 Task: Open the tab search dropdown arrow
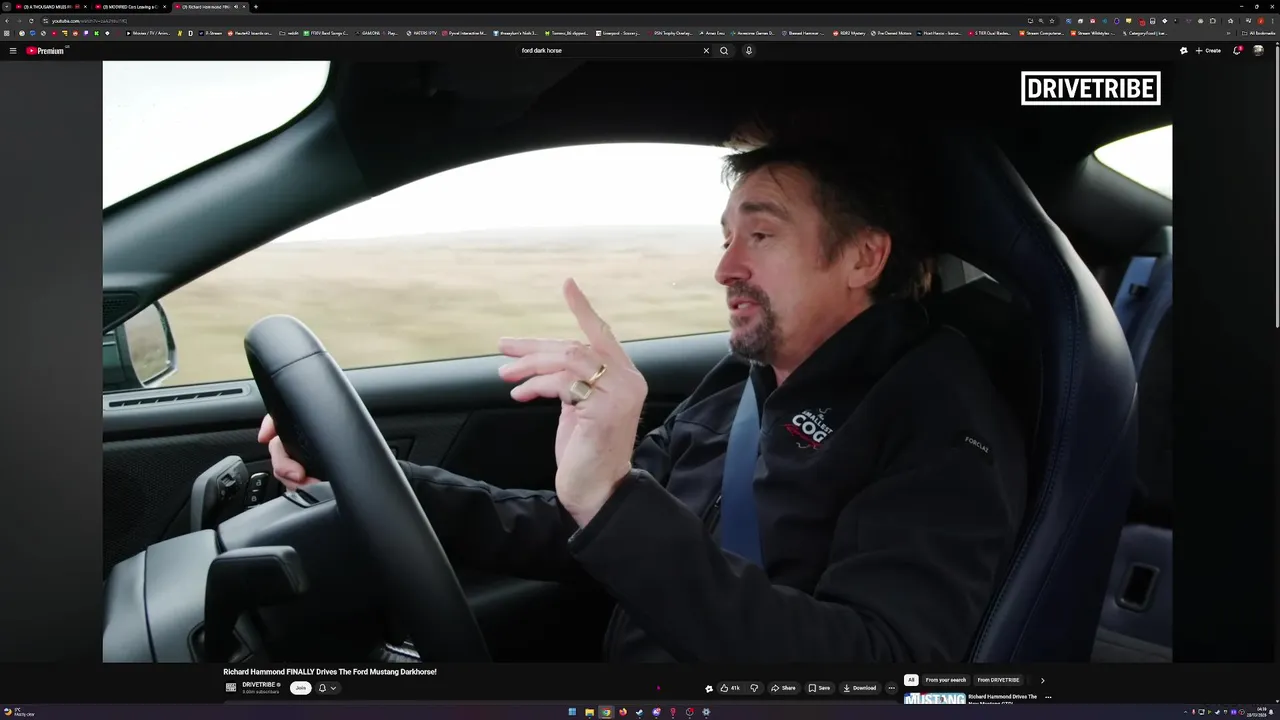(x=6, y=6)
